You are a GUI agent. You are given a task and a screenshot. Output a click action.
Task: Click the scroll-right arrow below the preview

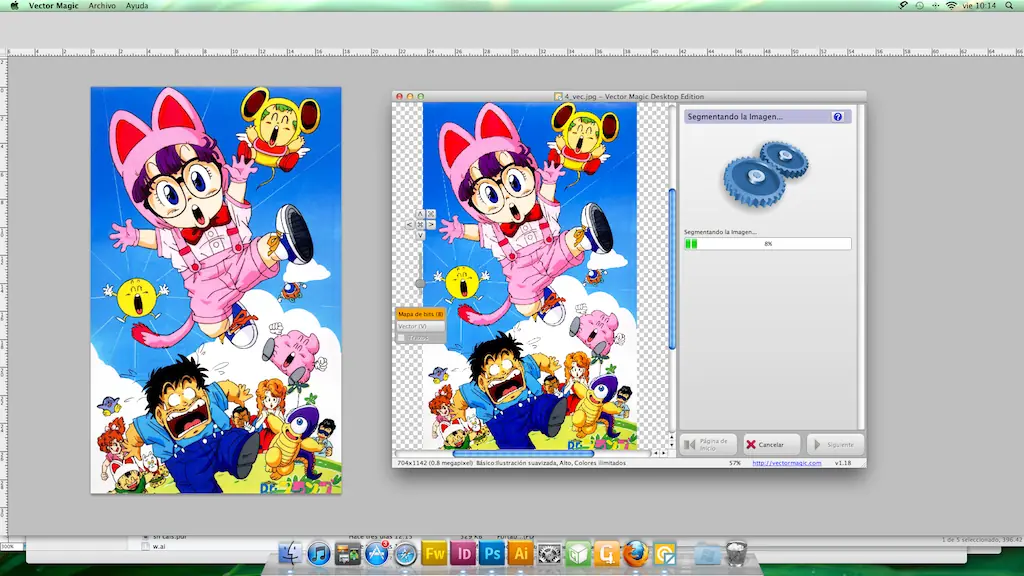[664, 453]
